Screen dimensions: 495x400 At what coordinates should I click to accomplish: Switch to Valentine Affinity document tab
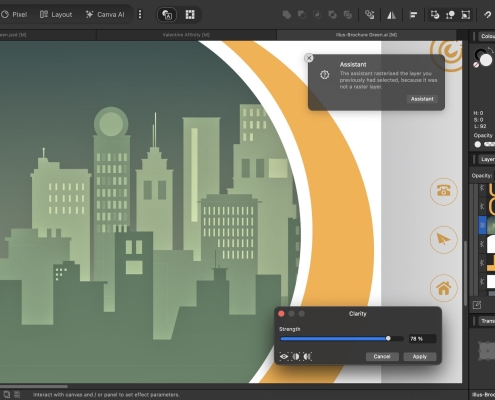click(186, 35)
